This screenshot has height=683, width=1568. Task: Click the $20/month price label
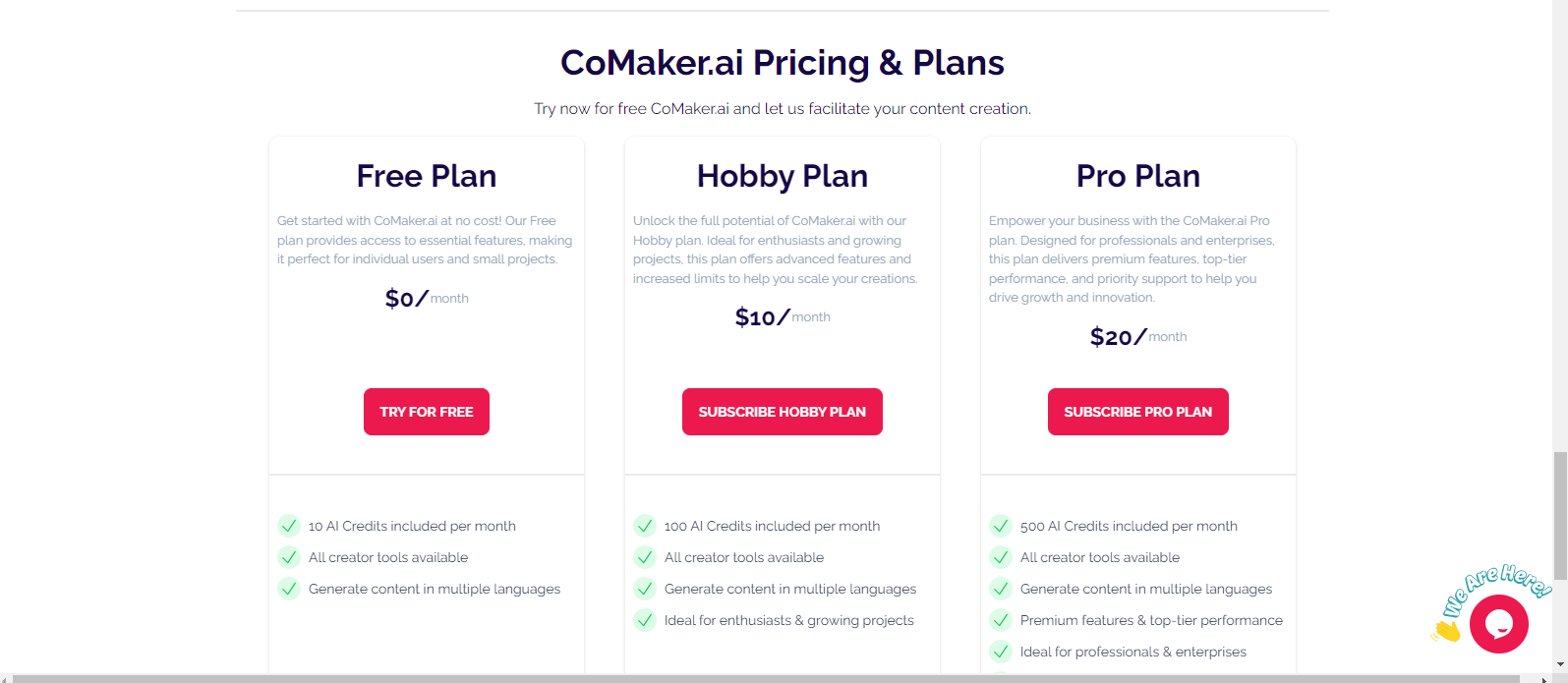coord(1138,337)
